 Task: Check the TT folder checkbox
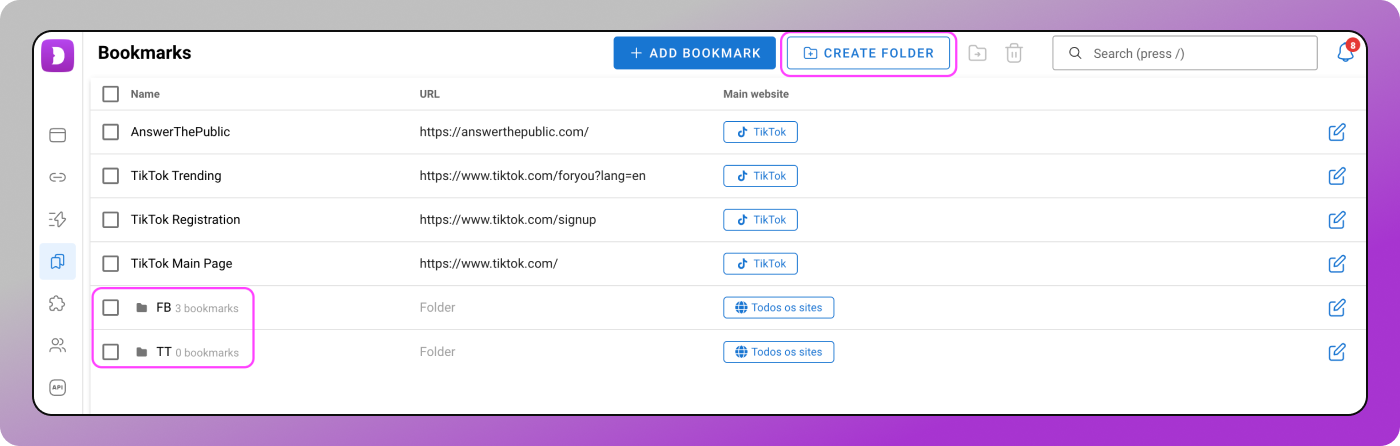pyautogui.click(x=111, y=352)
